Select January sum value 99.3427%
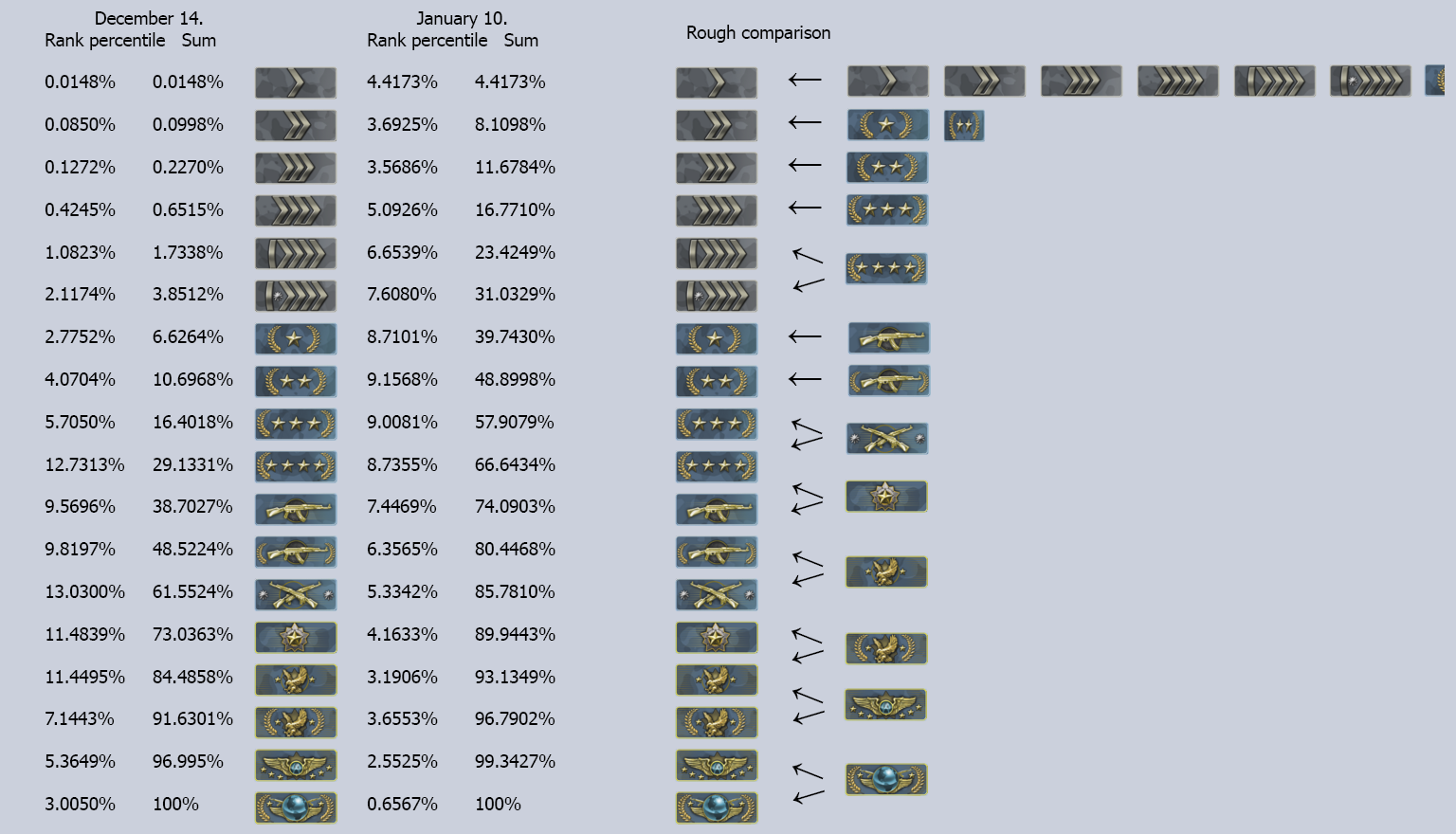 point(516,762)
